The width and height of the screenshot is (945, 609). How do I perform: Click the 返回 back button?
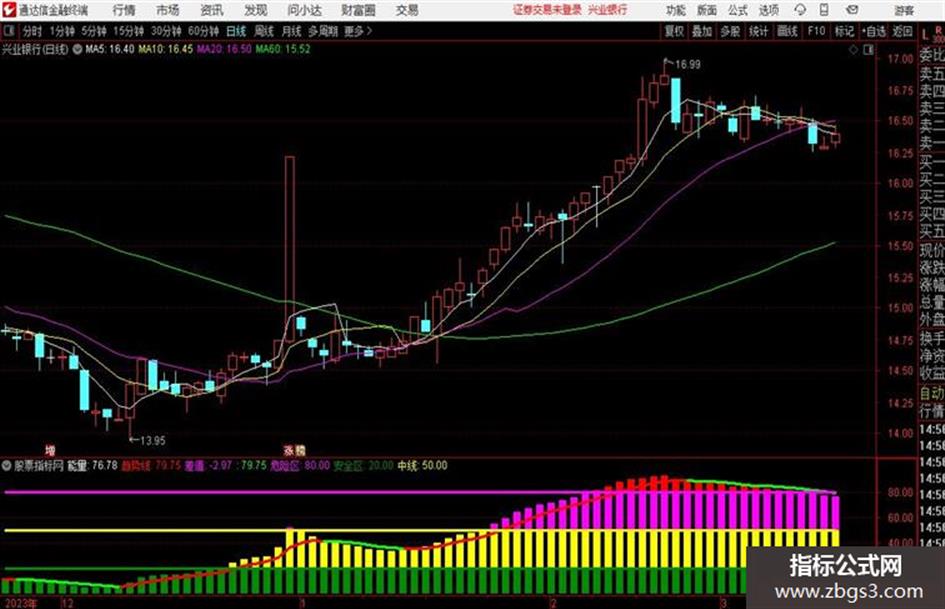pos(902,31)
